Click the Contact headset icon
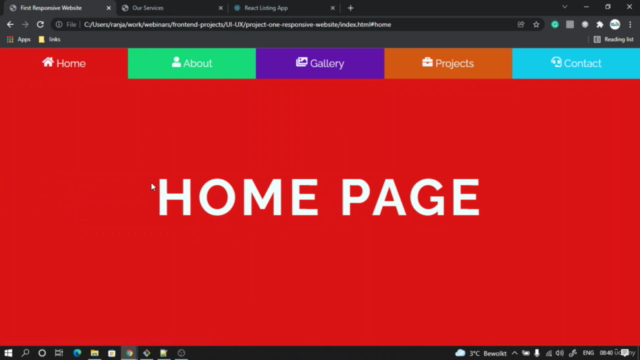The width and height of the screenshot is (640, 360). [556, 62]
